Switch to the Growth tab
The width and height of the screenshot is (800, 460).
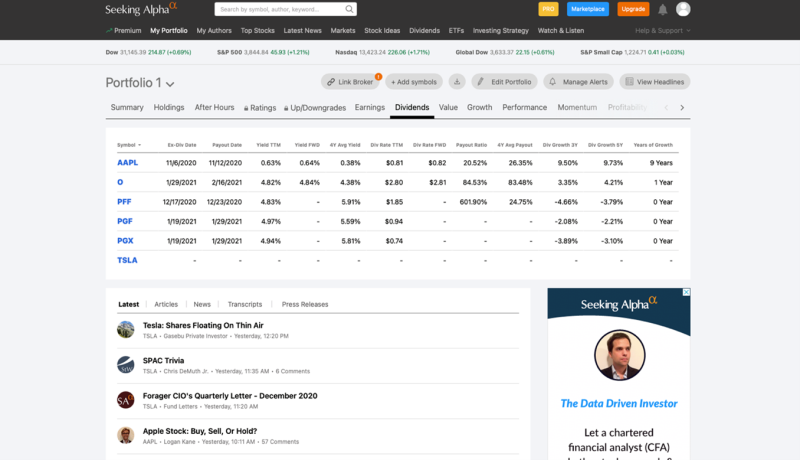480,108
